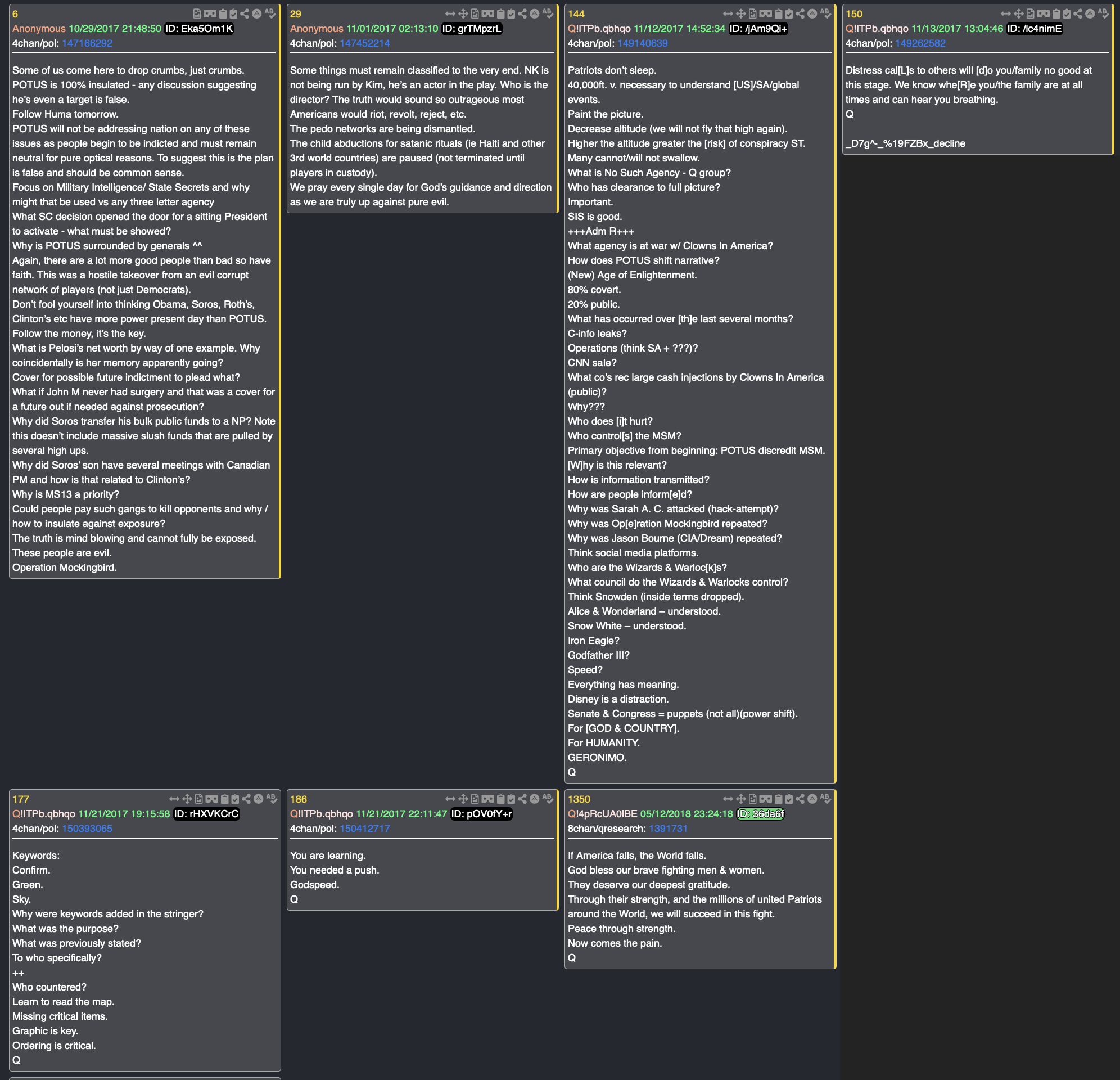This screenshot has width=1120, height=1080.
Task: Click the VR goggles icon on post 6
Action: (x=210, y=13)
